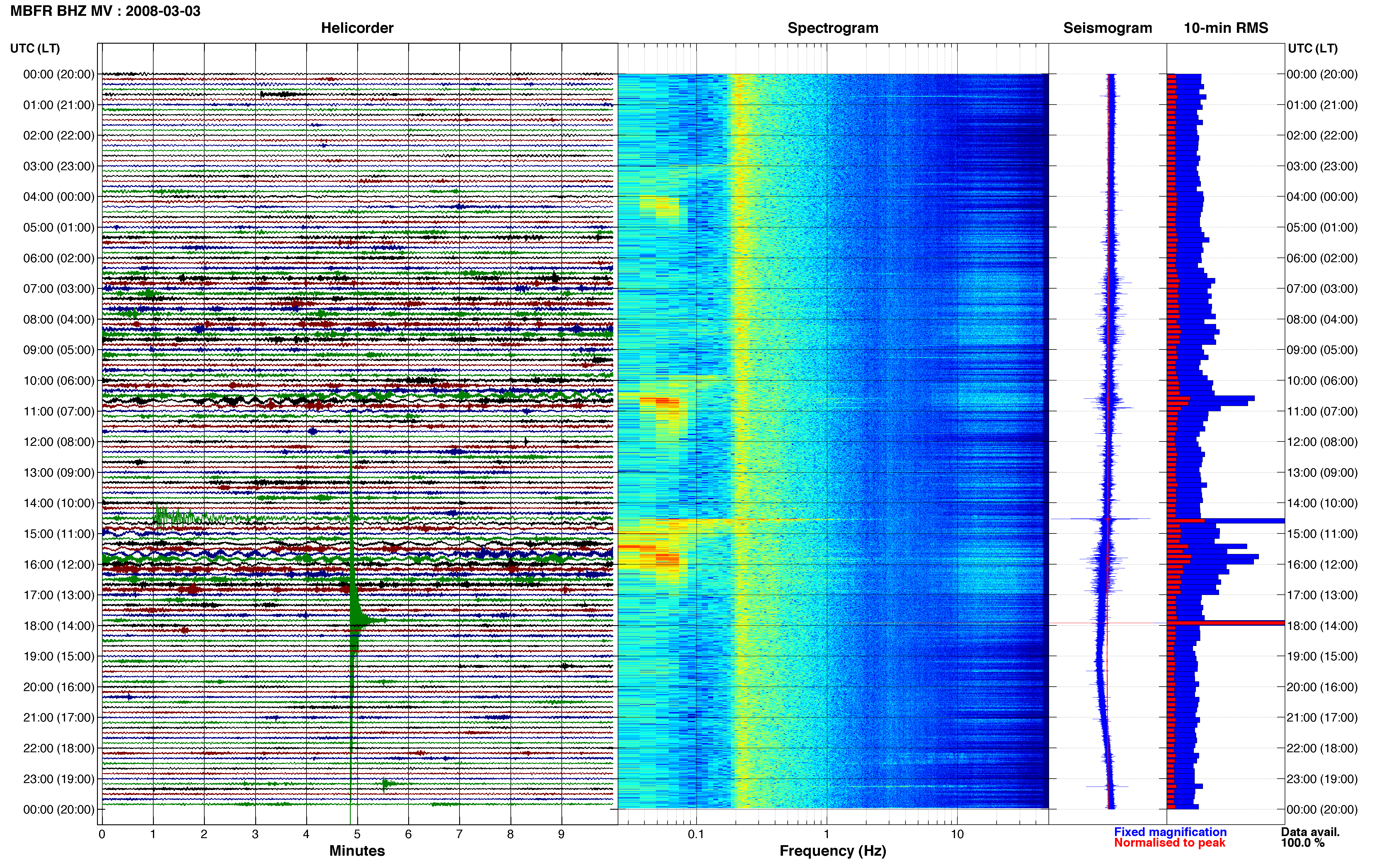The height and width of the screenshot is (868, 1389).
Task: Click the 'Seismogram' panel heading
Action: click(1108, 28)
